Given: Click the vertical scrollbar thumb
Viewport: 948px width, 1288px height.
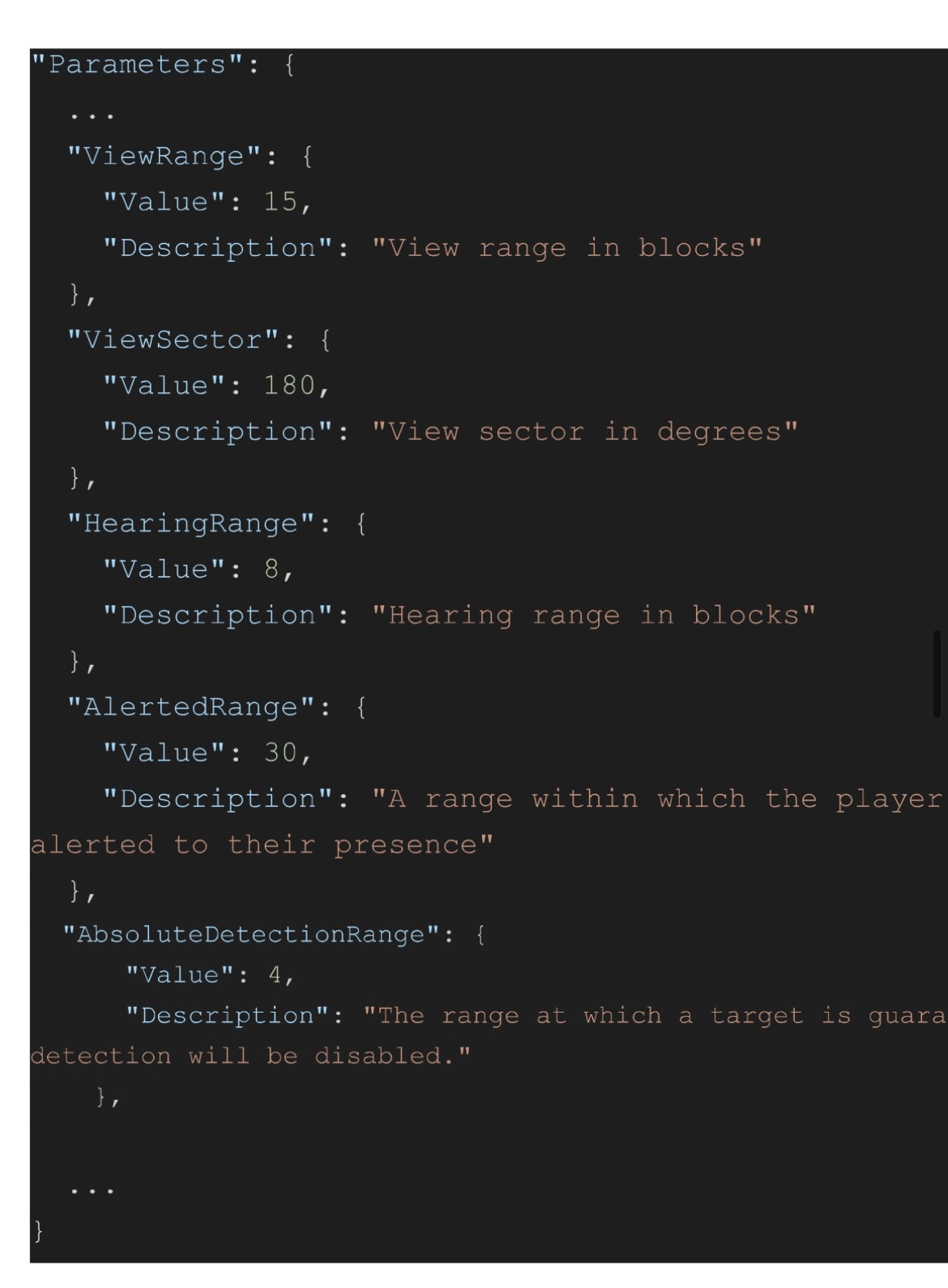Looking at the screenshot, I should click(x=937, y=673).
